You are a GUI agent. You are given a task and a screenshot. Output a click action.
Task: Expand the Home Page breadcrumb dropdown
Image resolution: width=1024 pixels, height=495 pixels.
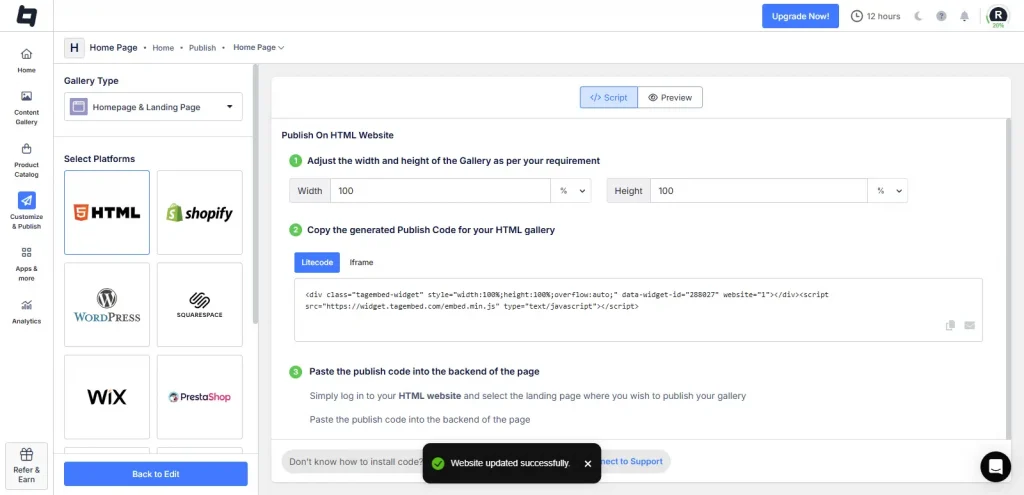tap(259, 48)
